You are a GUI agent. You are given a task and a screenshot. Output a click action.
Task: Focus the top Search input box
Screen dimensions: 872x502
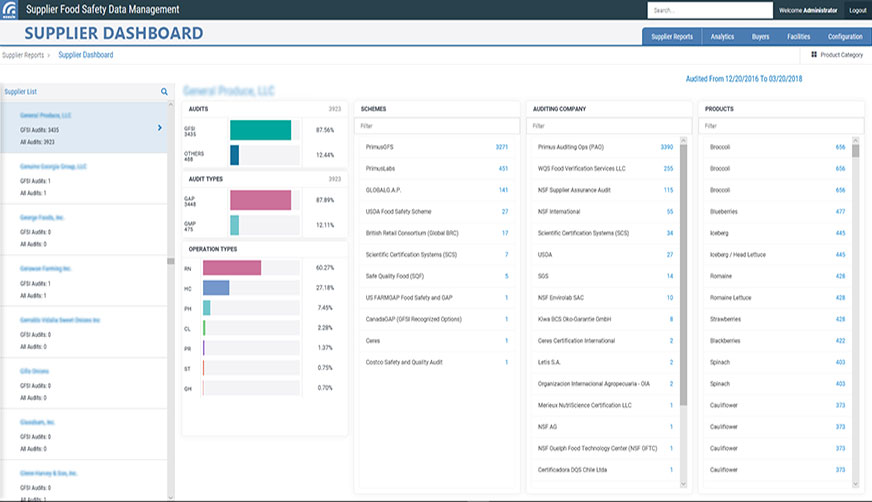coord(709,10)
